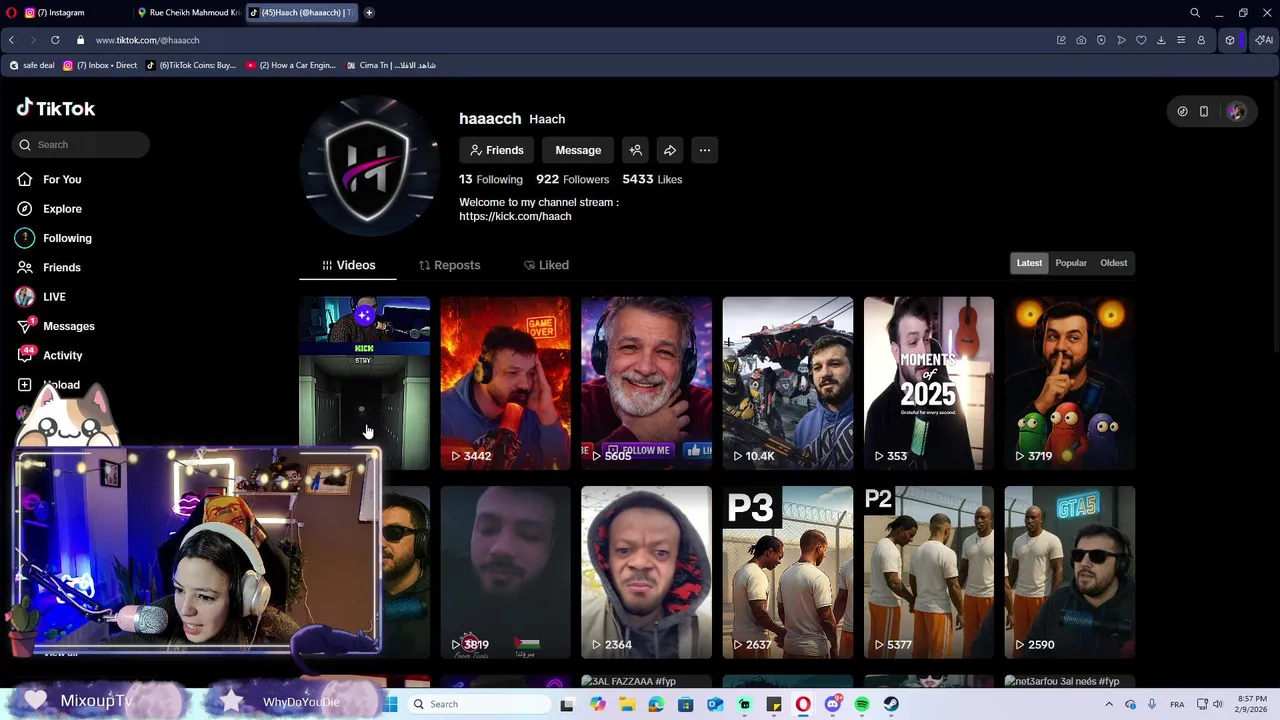The width and height of the screenshot is (1280, 720).
Task: Switch to the Rue Cheikh Mahmoud maps tab
Action: (188, 13)
